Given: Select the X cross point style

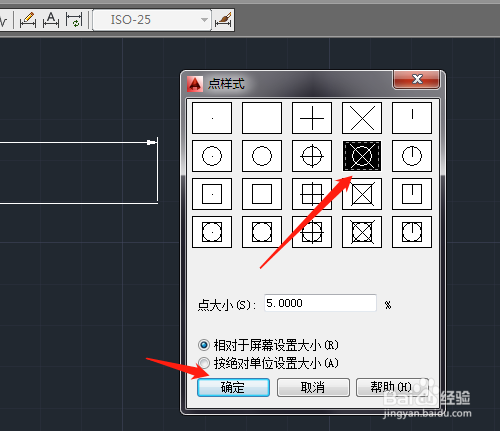Looking at the screenshot, I should click(362, 118).
